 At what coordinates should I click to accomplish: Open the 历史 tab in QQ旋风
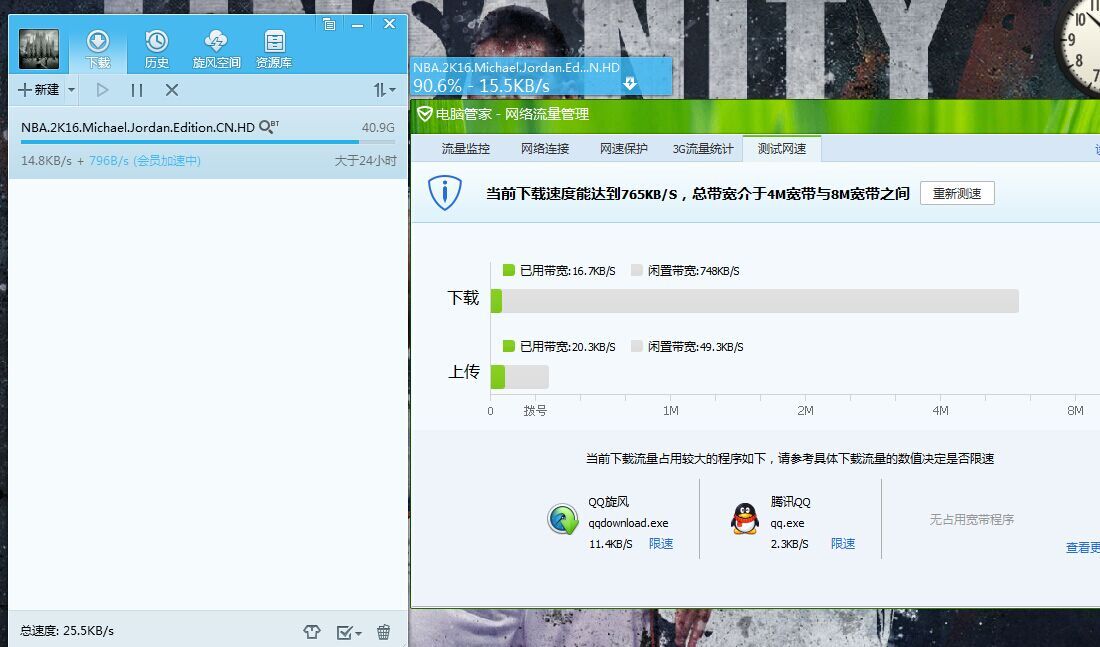point(156,49)
